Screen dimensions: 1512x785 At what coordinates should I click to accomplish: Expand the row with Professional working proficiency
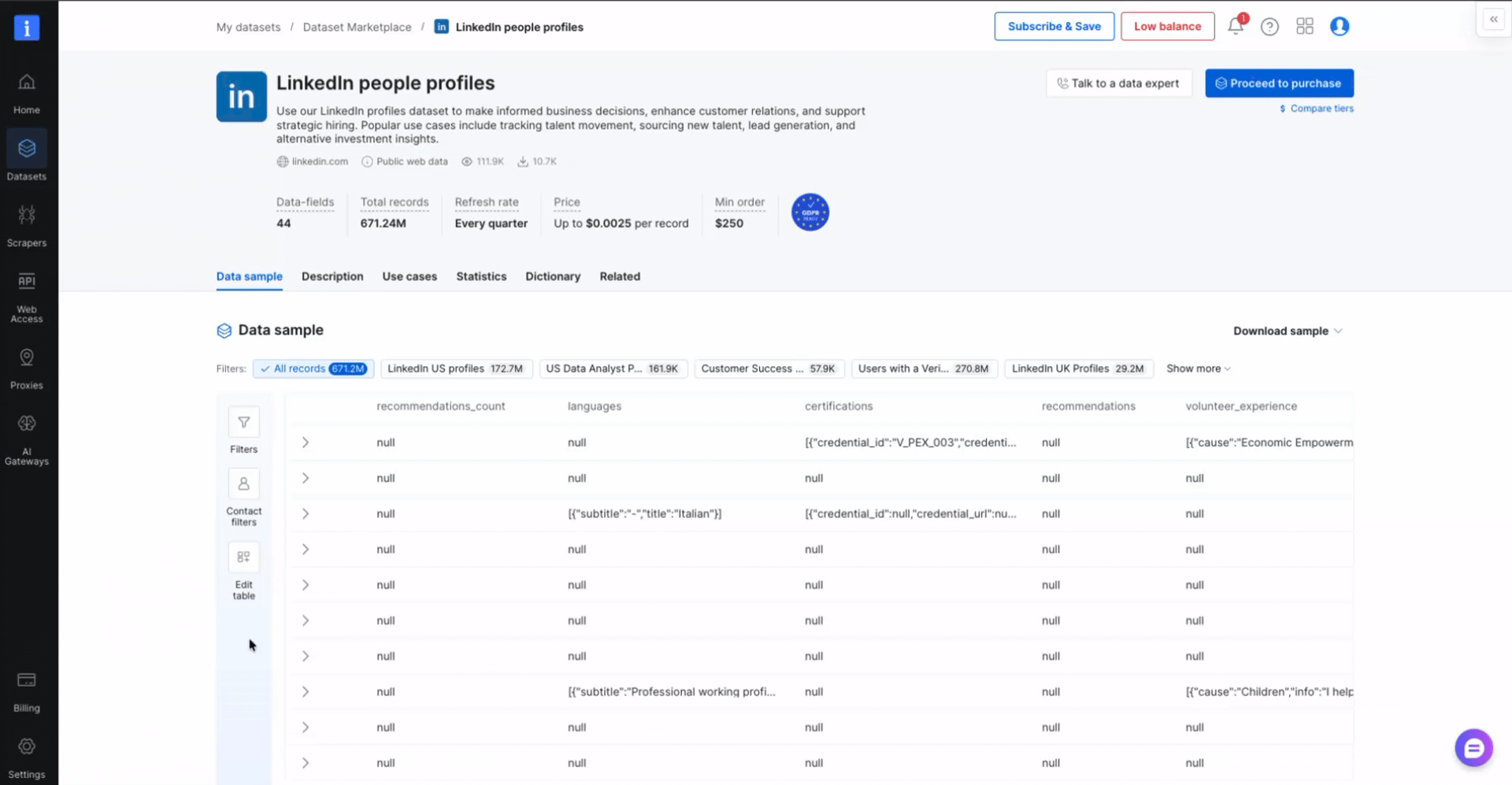306,691
